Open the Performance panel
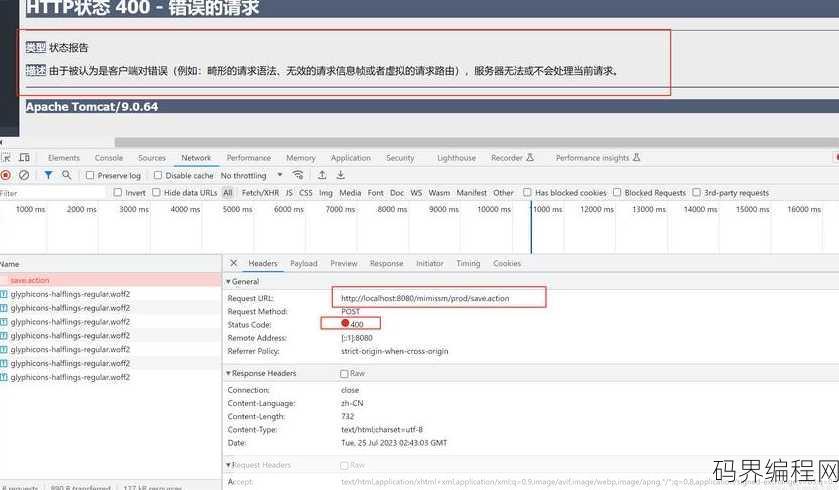The height and width of the screenshot is (490, 839). click(x=249, y=158)
